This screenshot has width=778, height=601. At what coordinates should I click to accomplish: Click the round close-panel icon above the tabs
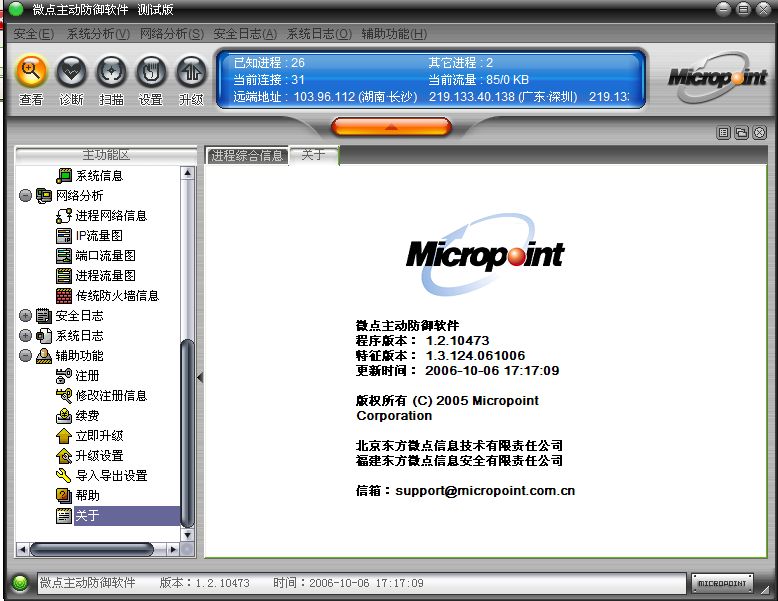(x=760, y=133)
